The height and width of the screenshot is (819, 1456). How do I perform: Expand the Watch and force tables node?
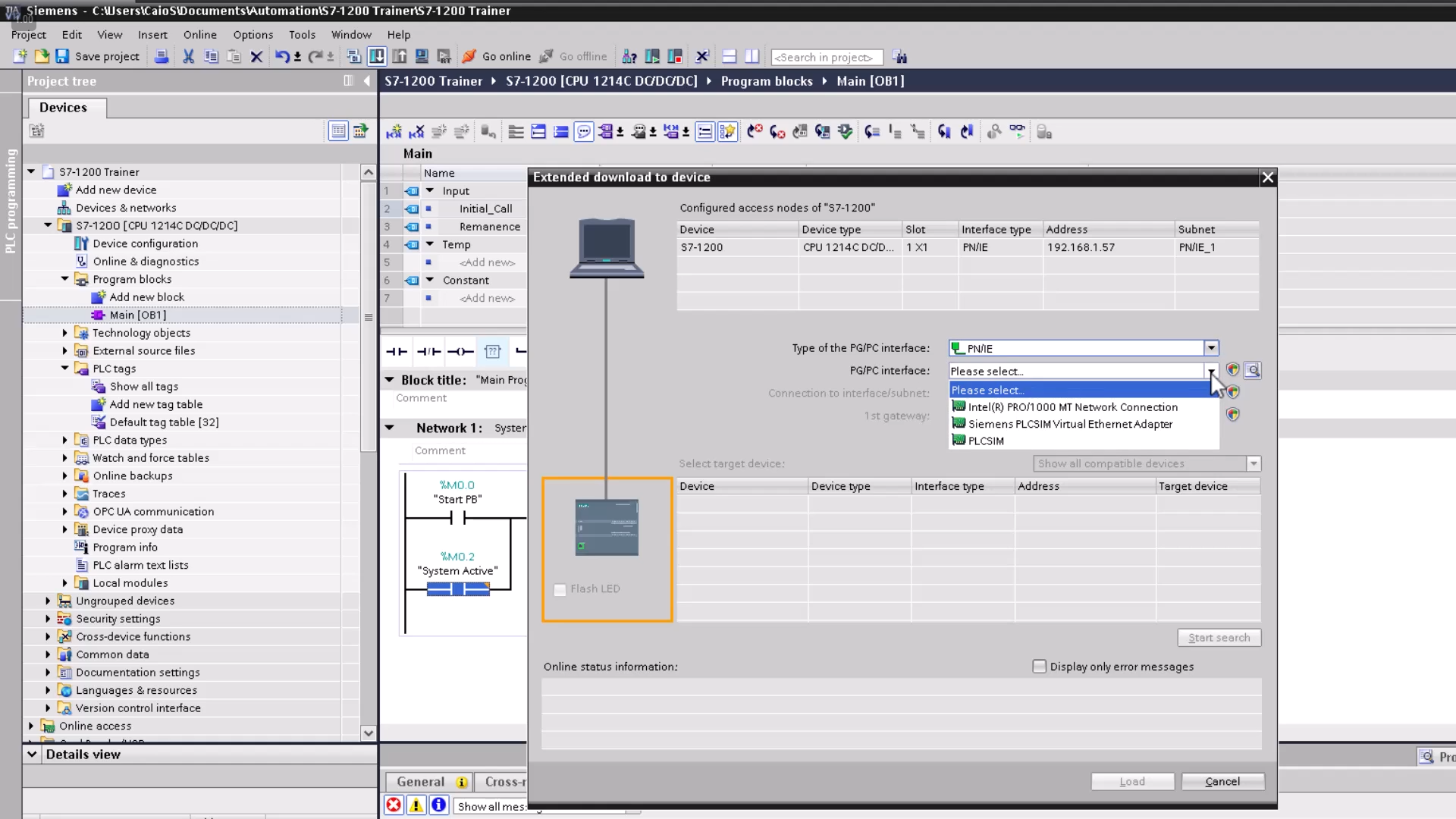point(64,458)
